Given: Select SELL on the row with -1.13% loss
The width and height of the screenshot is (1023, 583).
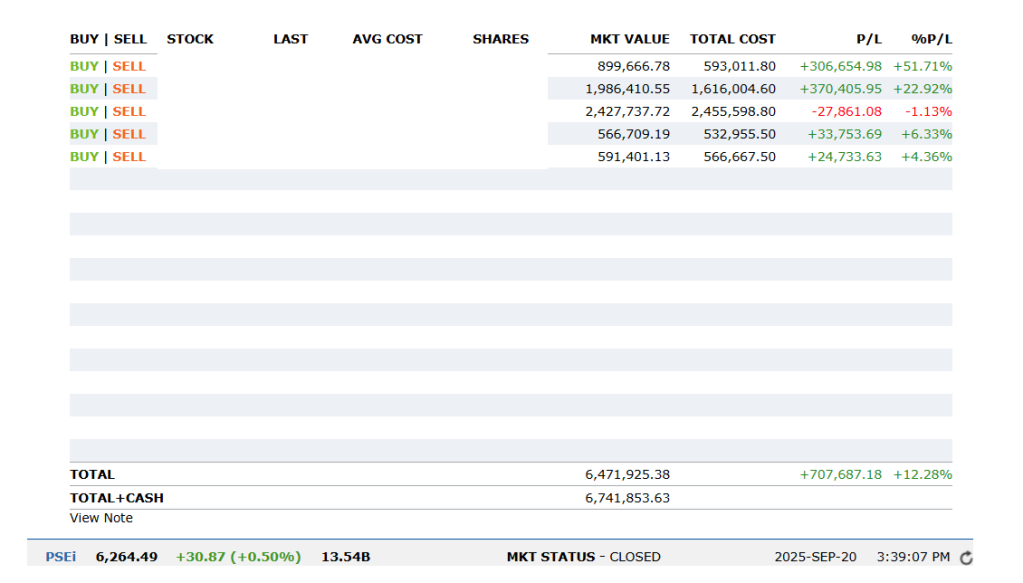Looking at the screenshot, I should 129,111.
